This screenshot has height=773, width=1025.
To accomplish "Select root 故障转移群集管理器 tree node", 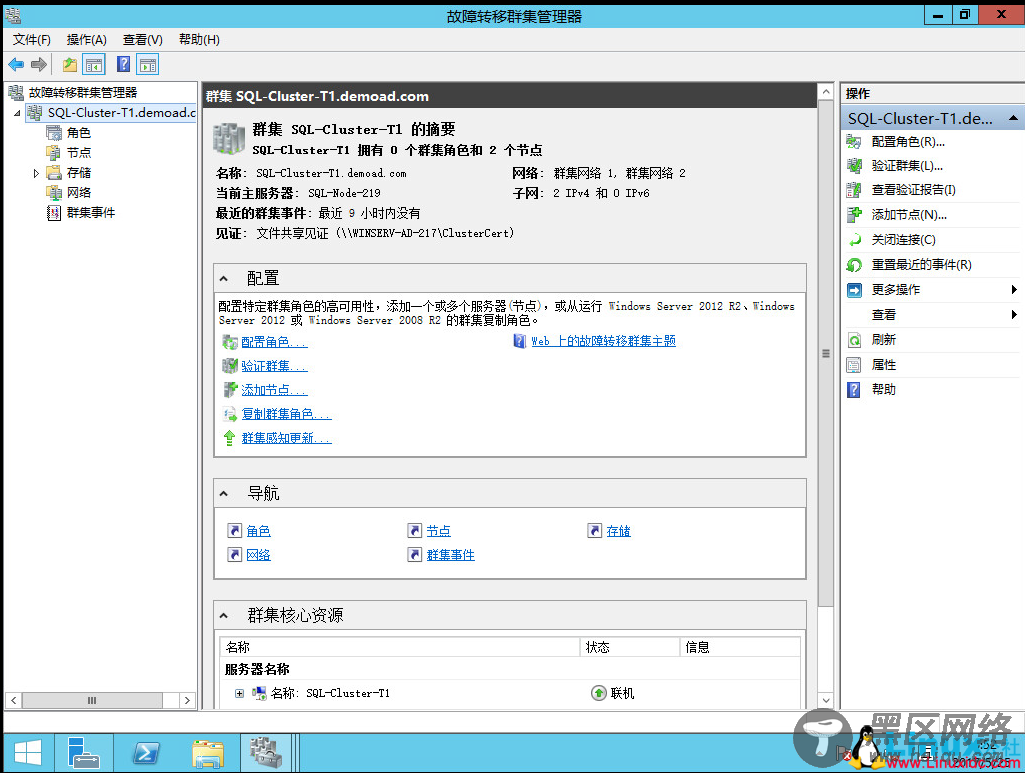I will pos(82,92).
